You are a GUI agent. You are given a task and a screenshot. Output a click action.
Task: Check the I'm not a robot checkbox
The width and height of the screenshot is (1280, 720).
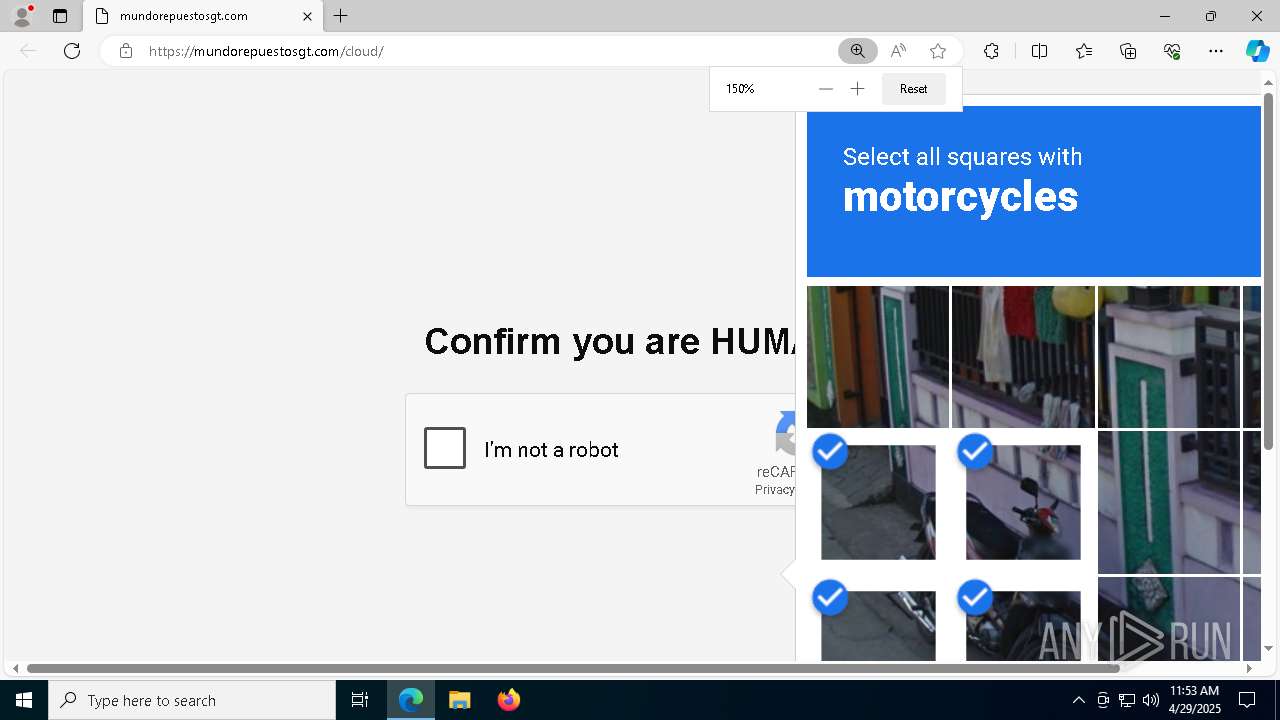click(x=445, y=448)
